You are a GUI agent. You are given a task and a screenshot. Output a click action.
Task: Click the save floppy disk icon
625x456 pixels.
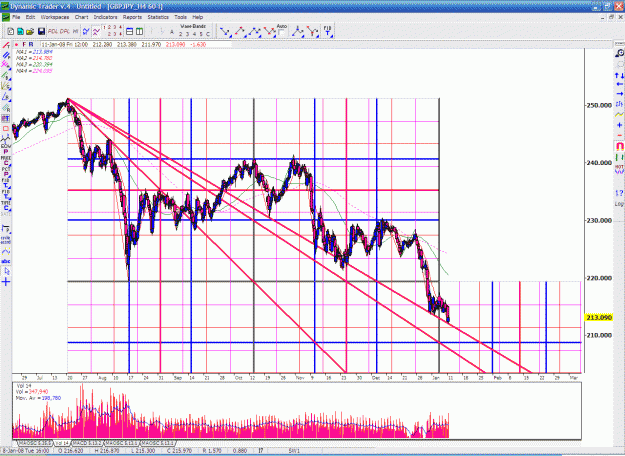pyautogui.click(x=41, y=31)
